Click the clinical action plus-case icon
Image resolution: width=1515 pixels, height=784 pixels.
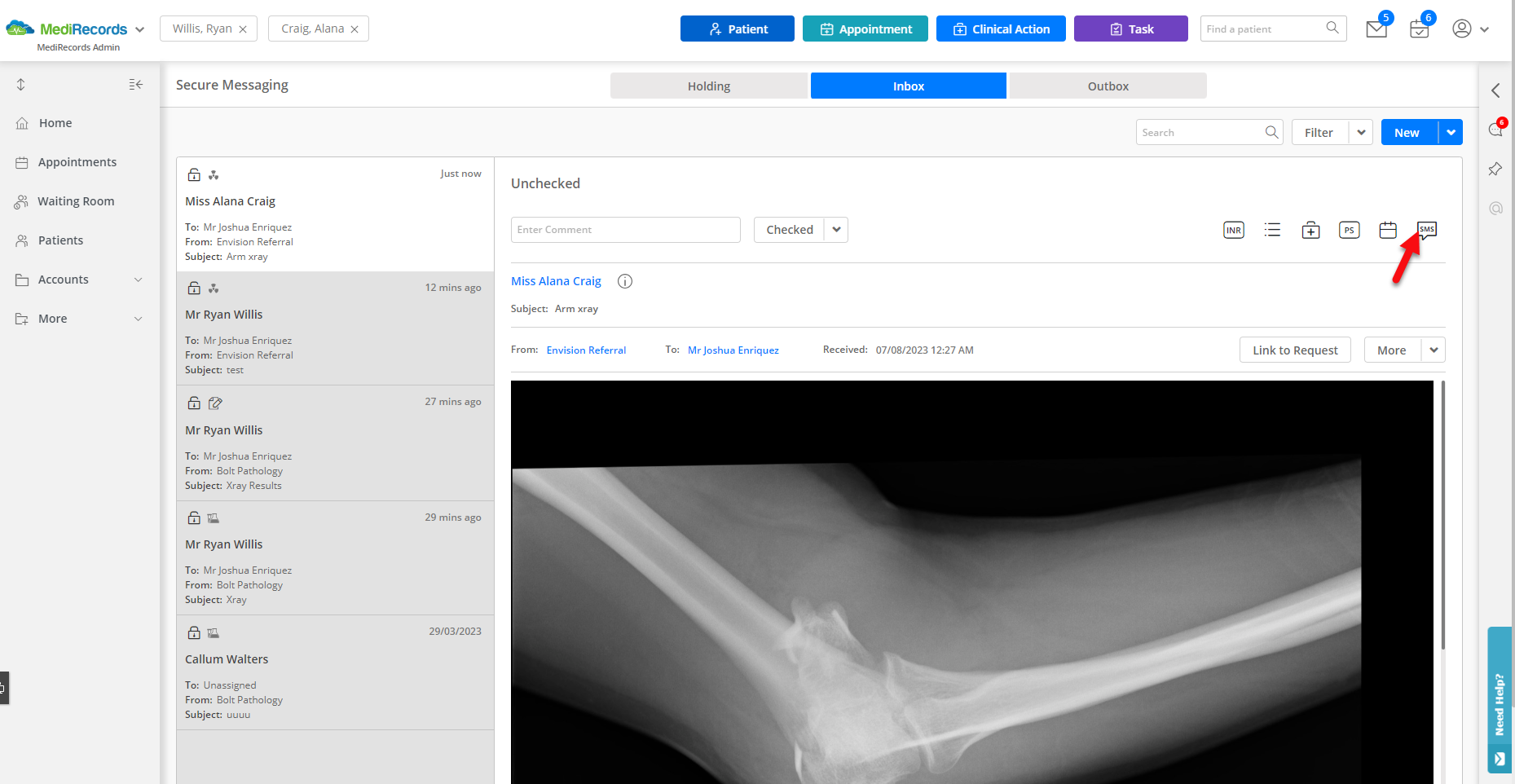coord(1310,230)
